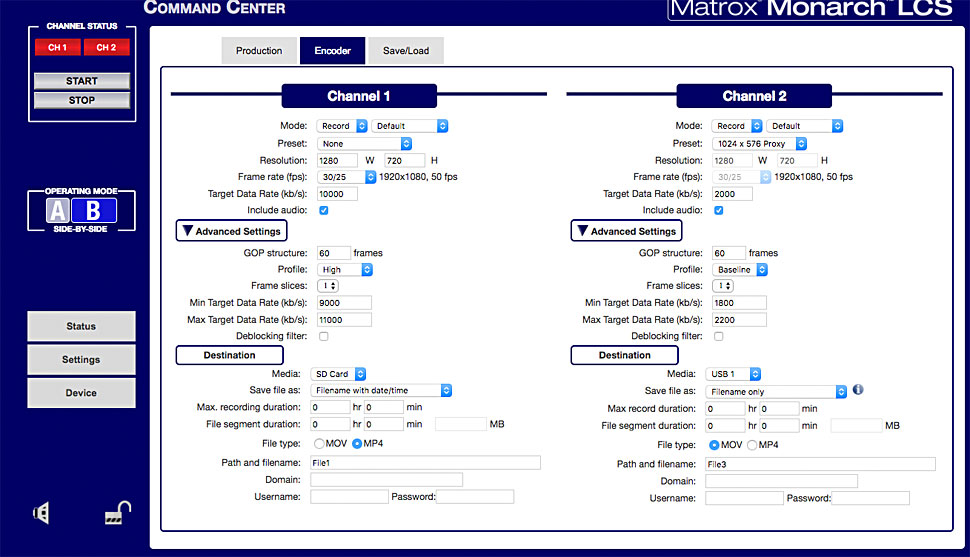Screen dimensions: 970x557
Task: Click Channel 1 Destination header
Action: coord(230,355)
